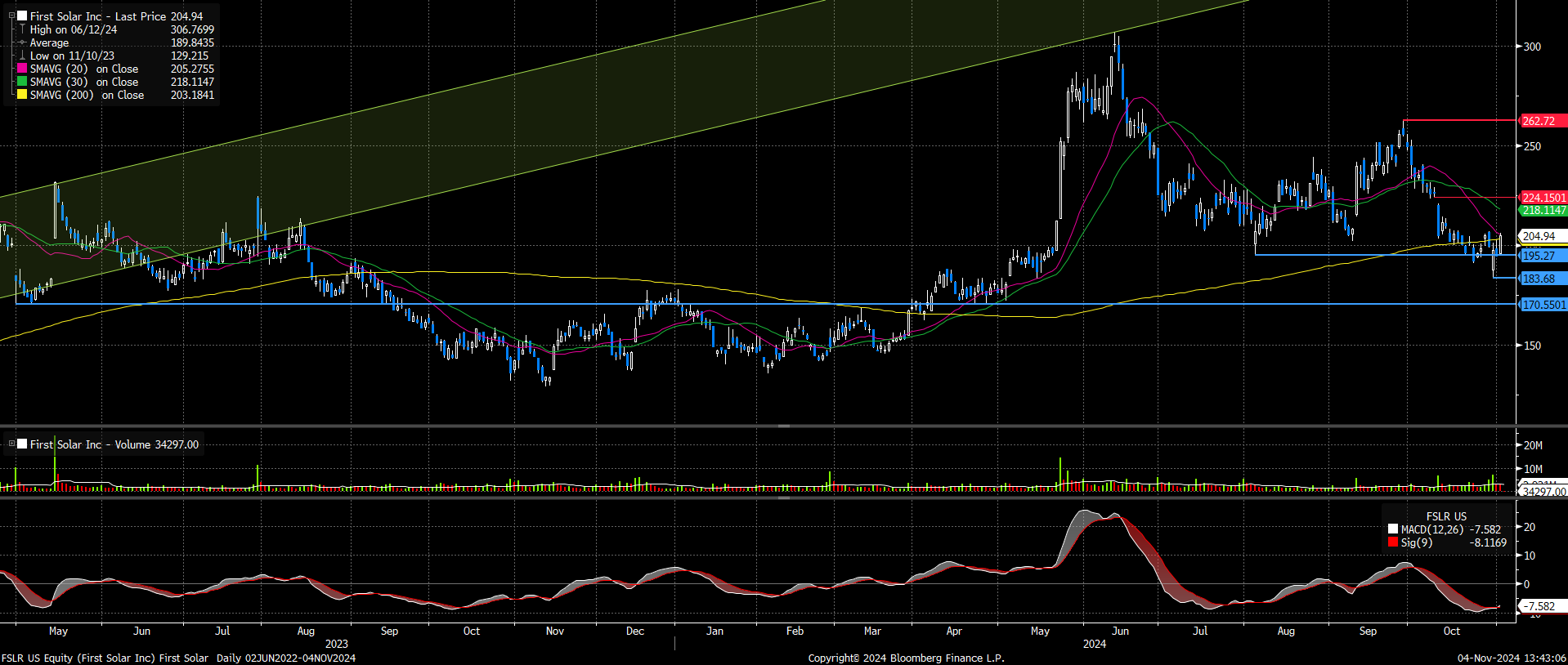Select the divider handle between volume and MACD panels
This screenshot has height=665, width=1568.
(x=784, y=497)
